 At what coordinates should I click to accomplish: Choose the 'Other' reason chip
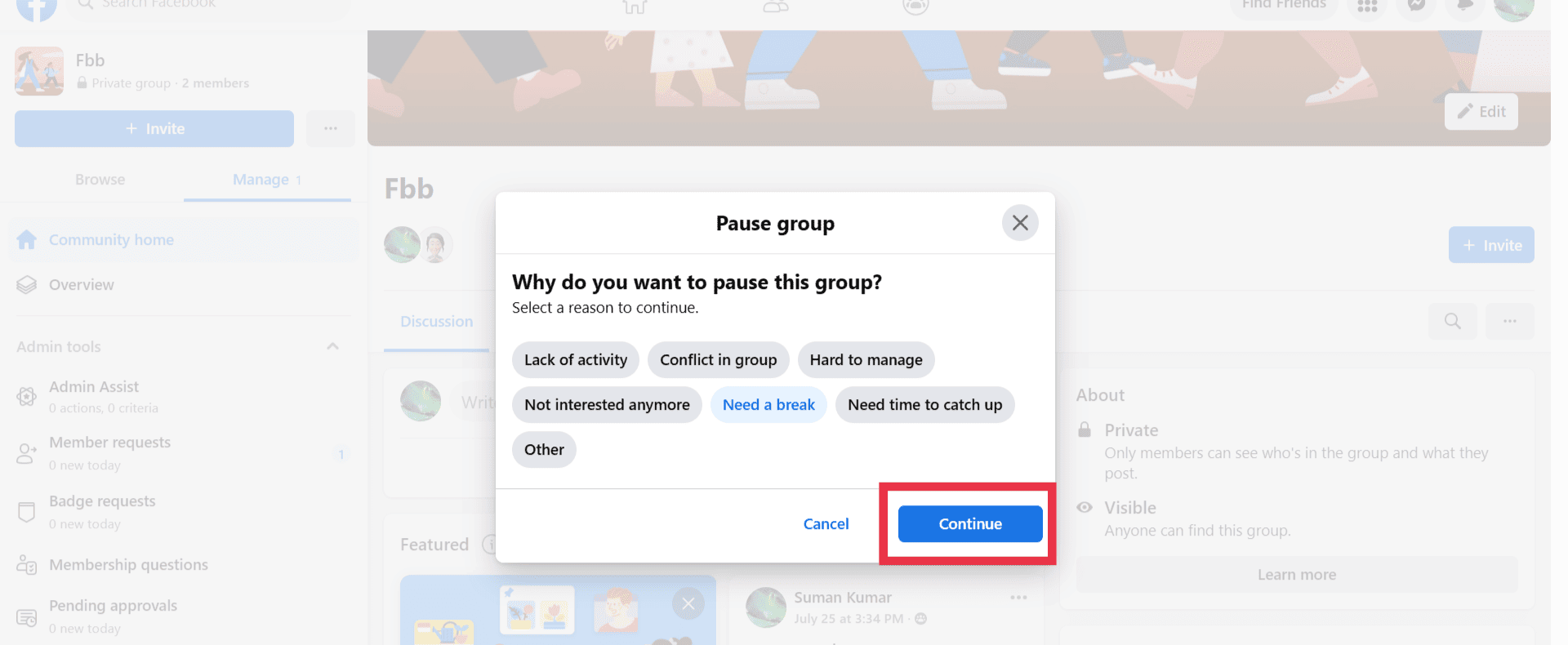544,450
